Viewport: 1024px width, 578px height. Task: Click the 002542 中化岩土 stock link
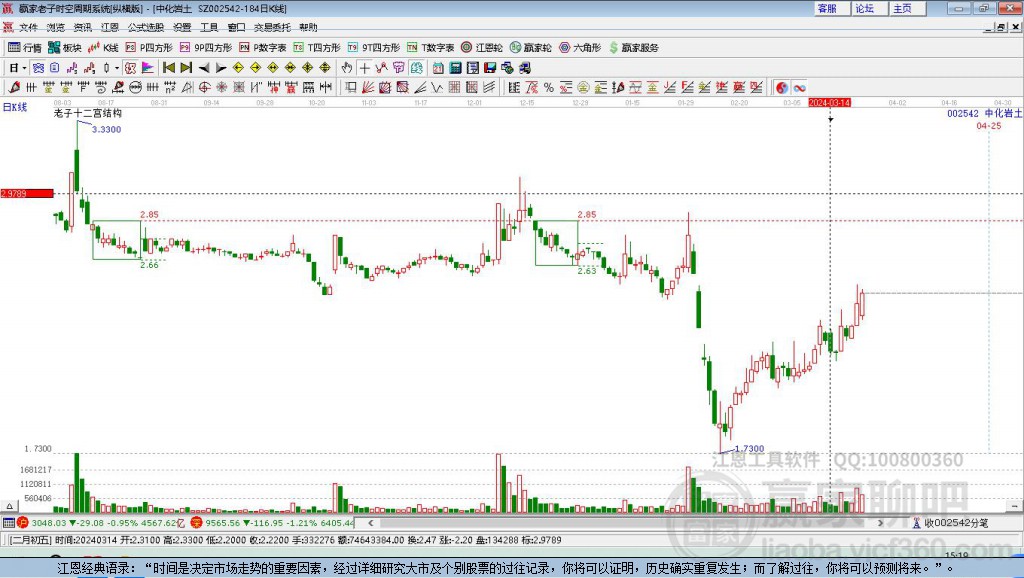click(x=984, y=114)
